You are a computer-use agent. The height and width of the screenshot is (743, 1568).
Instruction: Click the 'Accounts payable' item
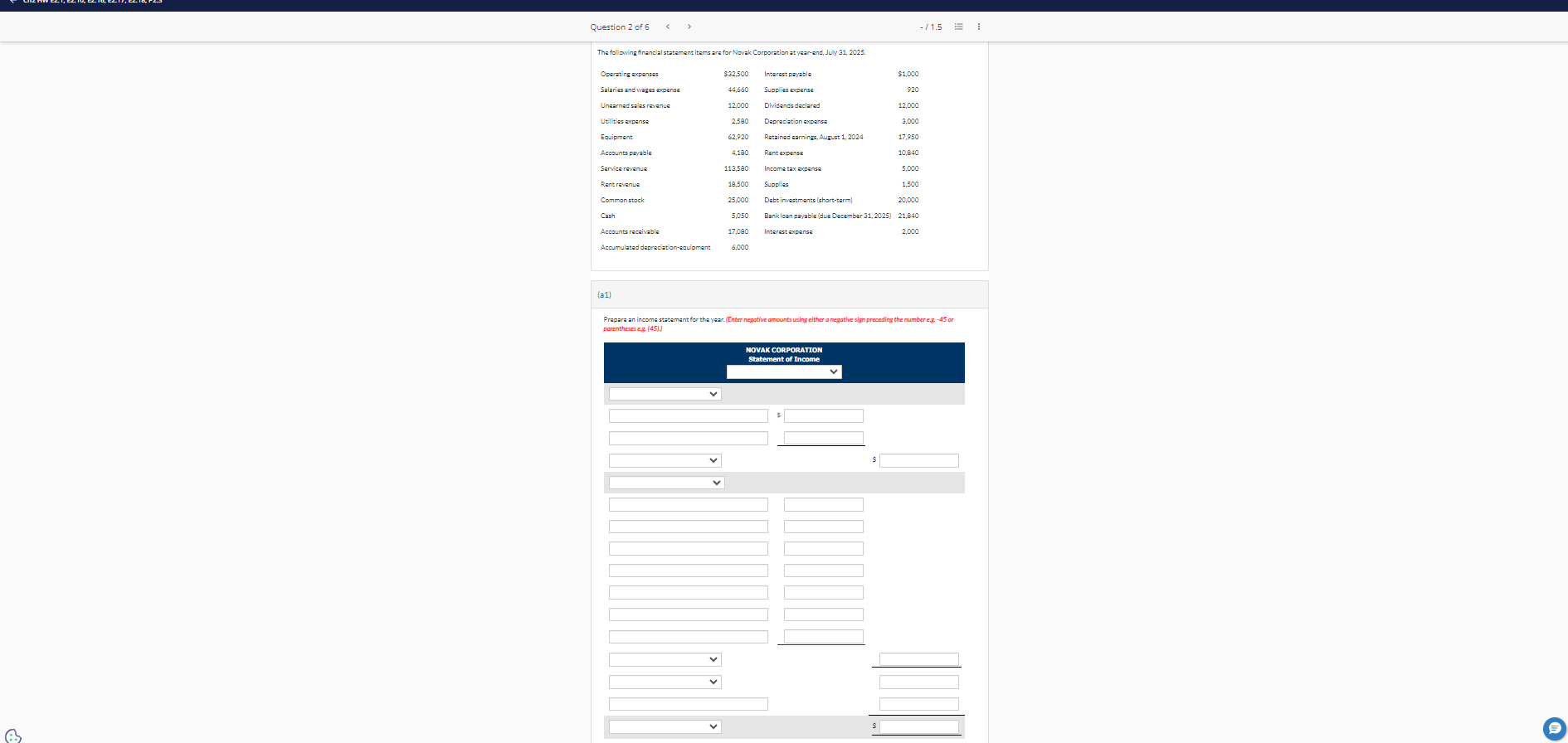pos(626,153)
